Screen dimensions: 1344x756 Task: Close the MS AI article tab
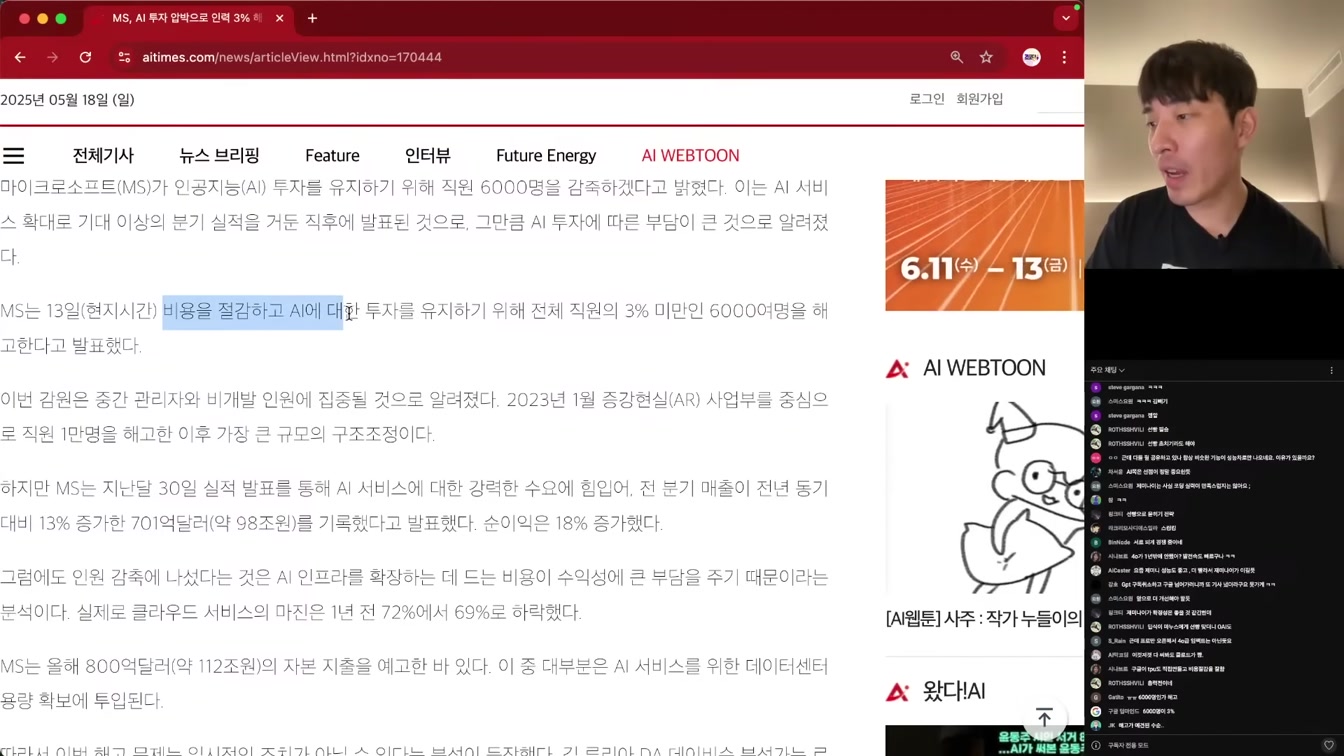click(279, 18)
